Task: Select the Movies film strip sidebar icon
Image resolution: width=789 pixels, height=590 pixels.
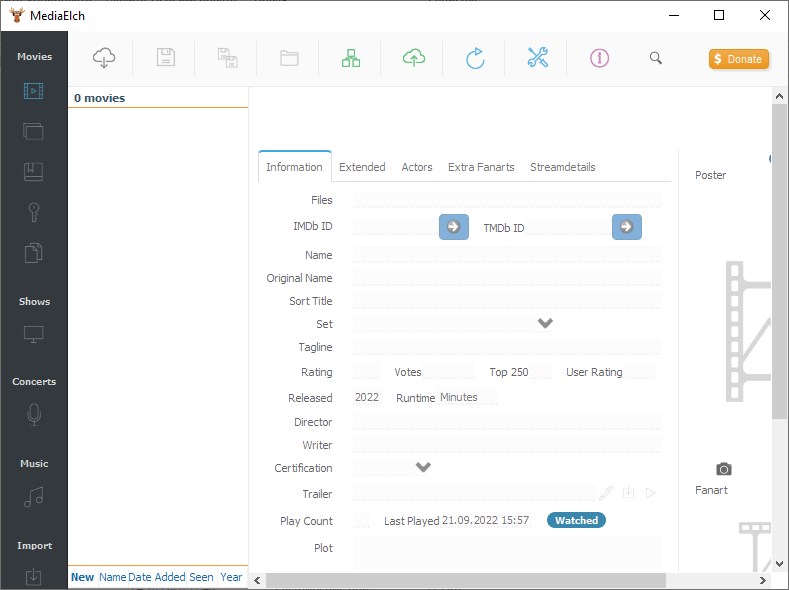Action: click(x=33, y=91)
